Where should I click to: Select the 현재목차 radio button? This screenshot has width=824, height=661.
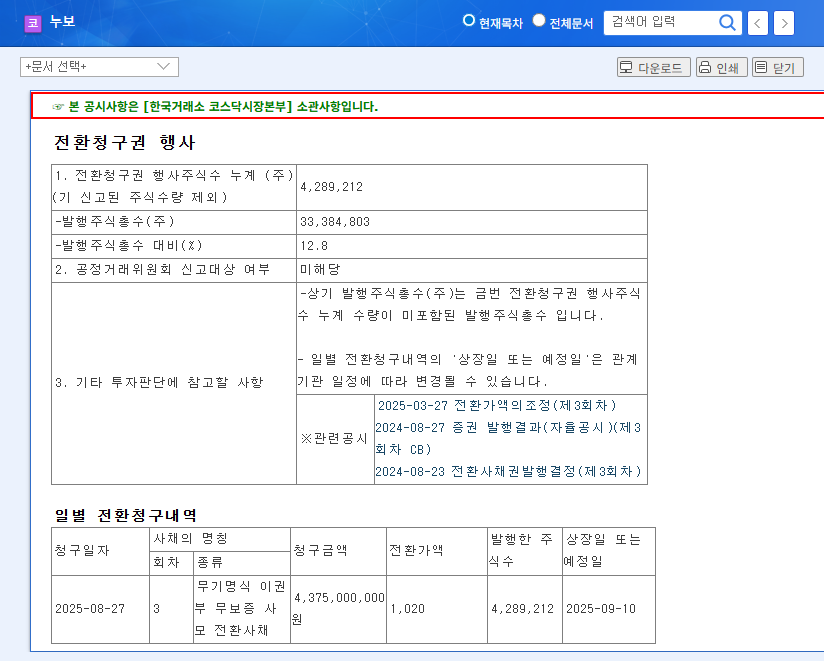pos(468,20)
